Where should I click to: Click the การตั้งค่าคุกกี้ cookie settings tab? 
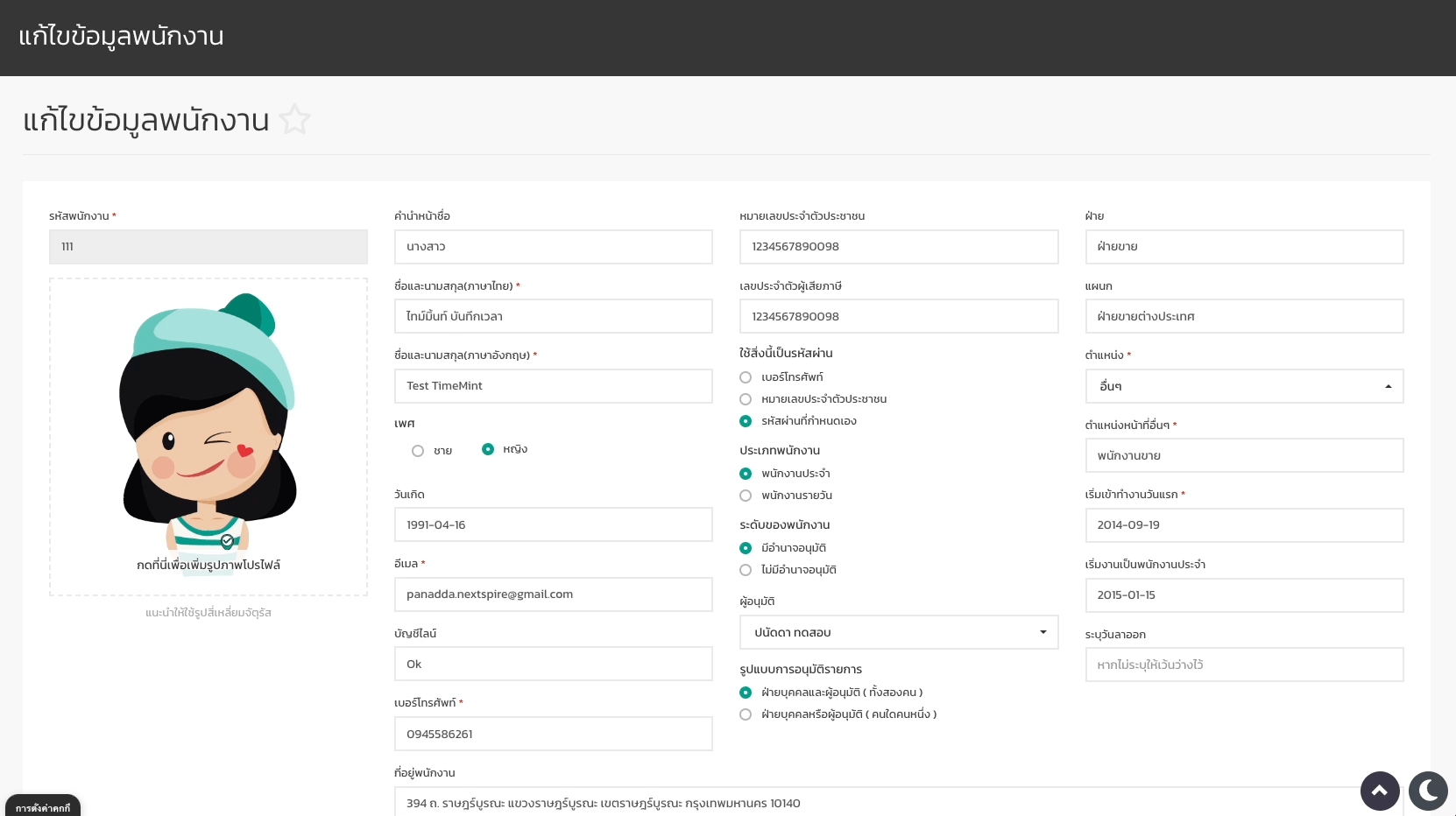click(43, 807)
